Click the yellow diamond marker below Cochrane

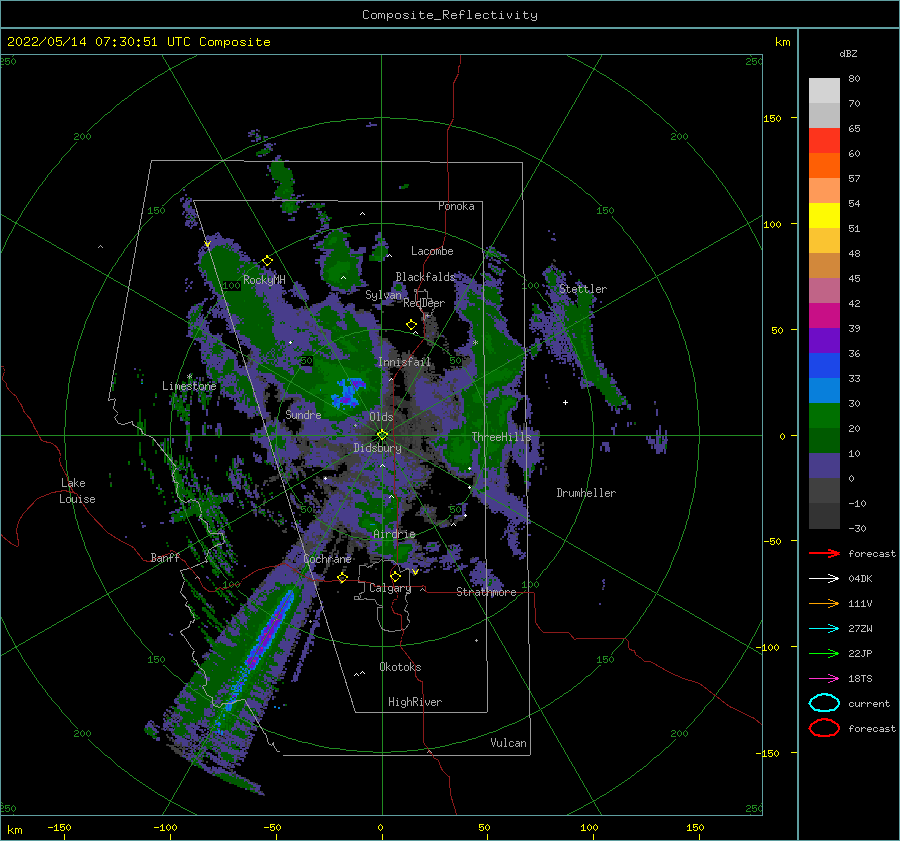(x=342, y=577)
